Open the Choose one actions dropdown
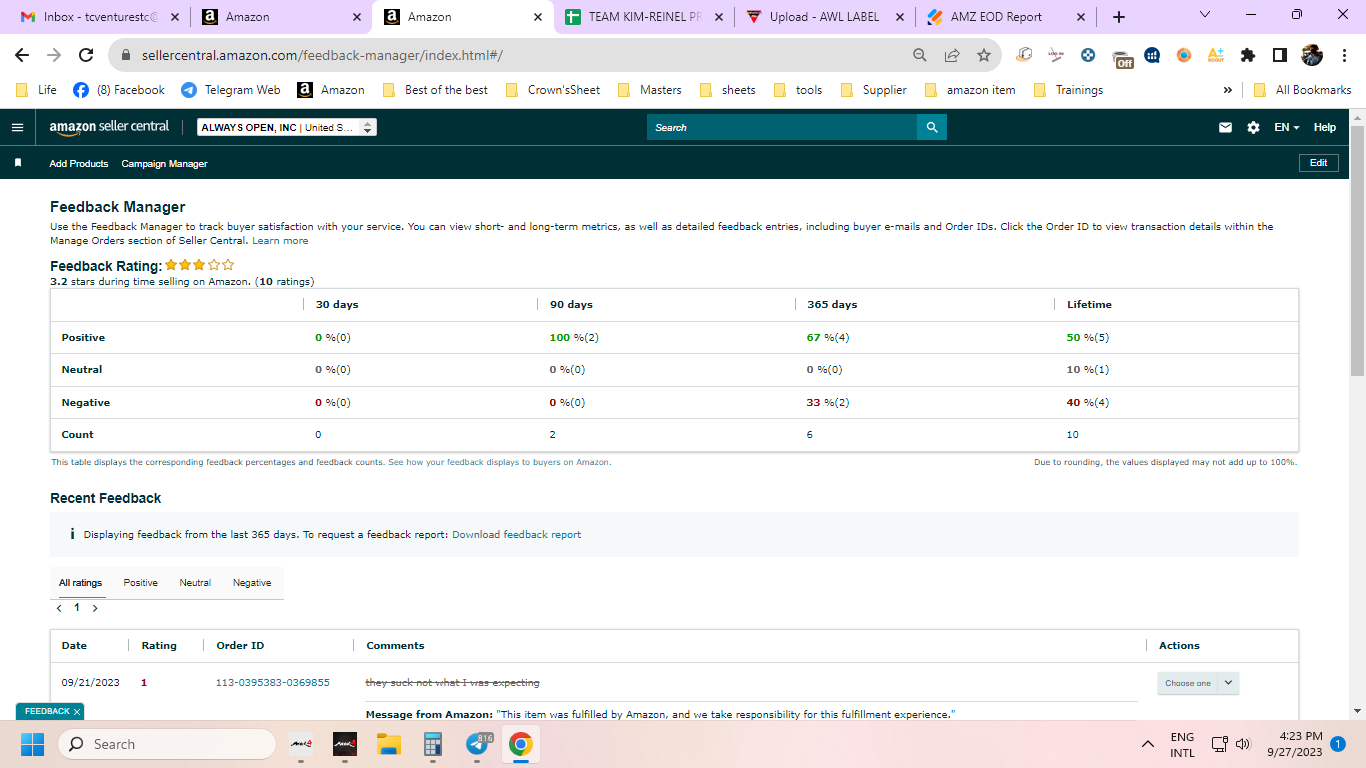Viewport: 1366px width, 768px height. click(1198, 683)
